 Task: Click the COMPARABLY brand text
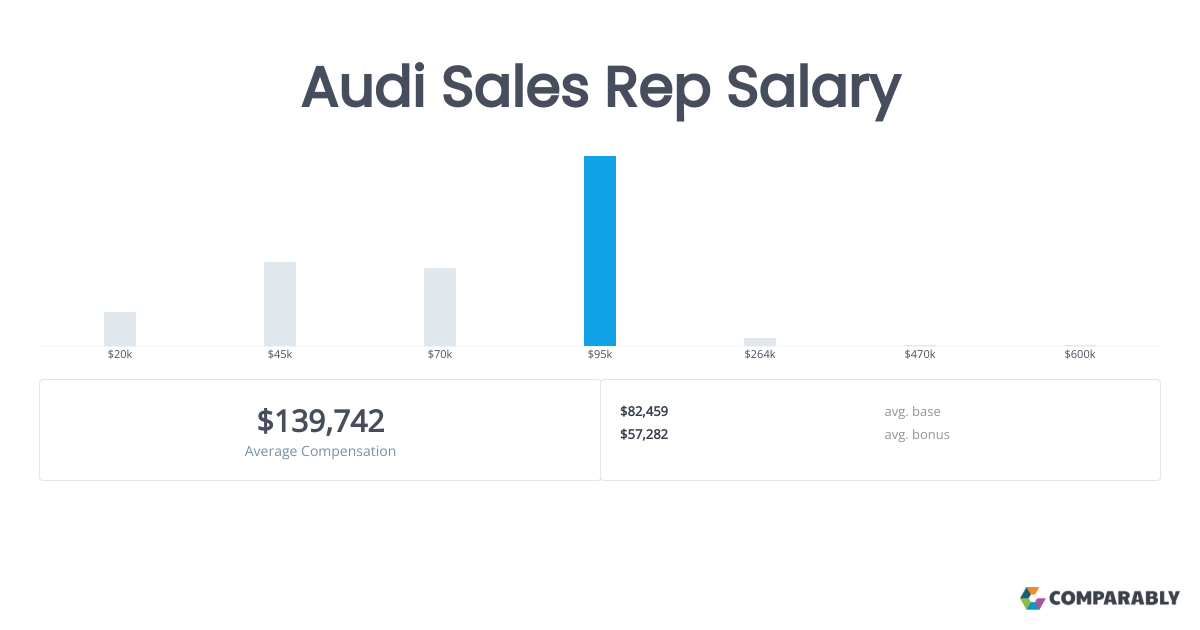[1114, 599]
